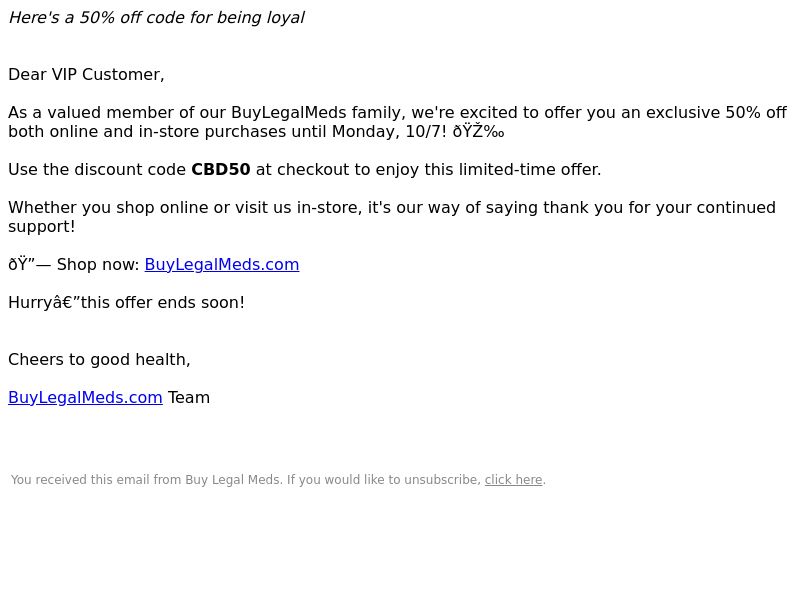Click the exclusive 50% off phrase
The height and width of the screenshot is (600, 800).
click(716, 113)
